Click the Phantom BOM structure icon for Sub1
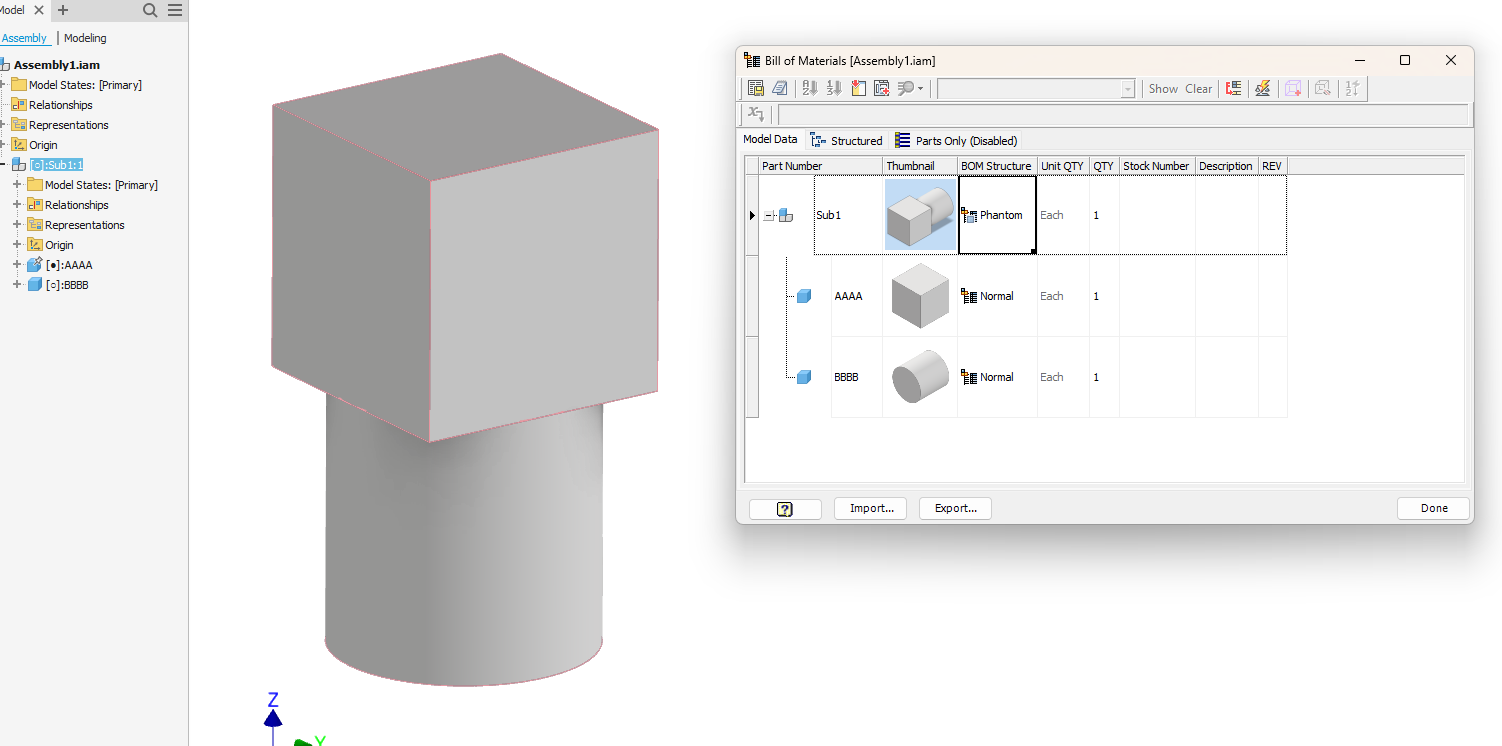This screenshot has height=746, width=1502. click(x=971, y=214)
